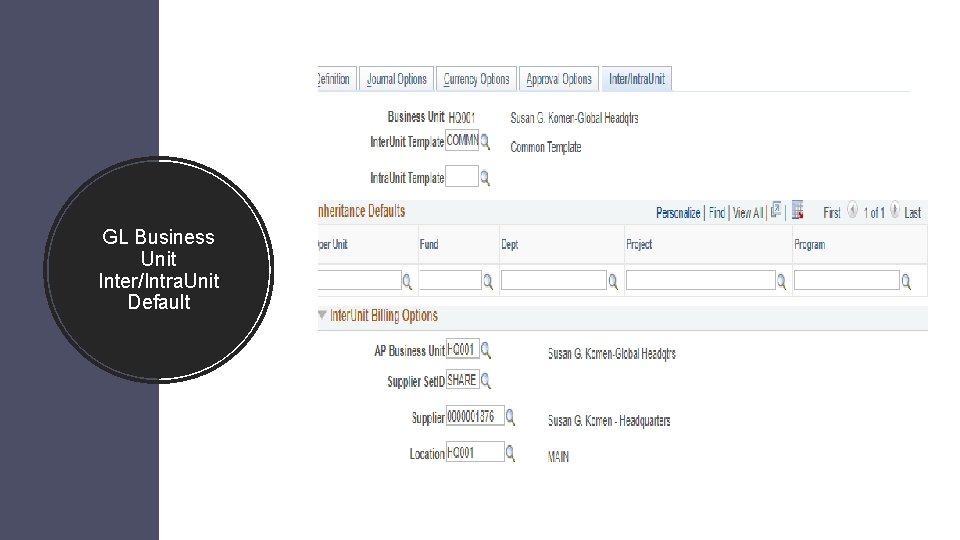Click the Location field
960x540 pixels.
point(475,452)
